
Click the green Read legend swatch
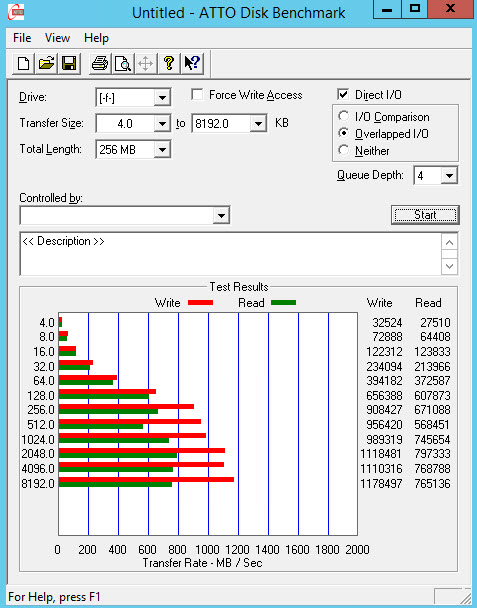283,302
